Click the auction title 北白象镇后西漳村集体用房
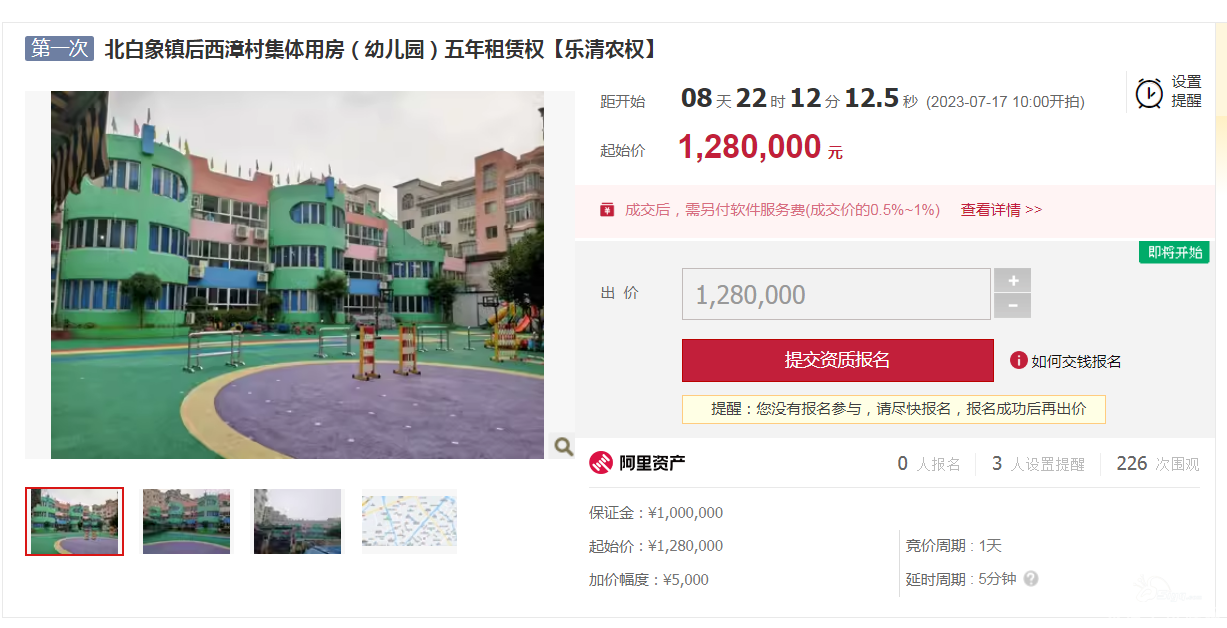The width and height of the screenshot is (1227, 628). (x=224, y=49)
